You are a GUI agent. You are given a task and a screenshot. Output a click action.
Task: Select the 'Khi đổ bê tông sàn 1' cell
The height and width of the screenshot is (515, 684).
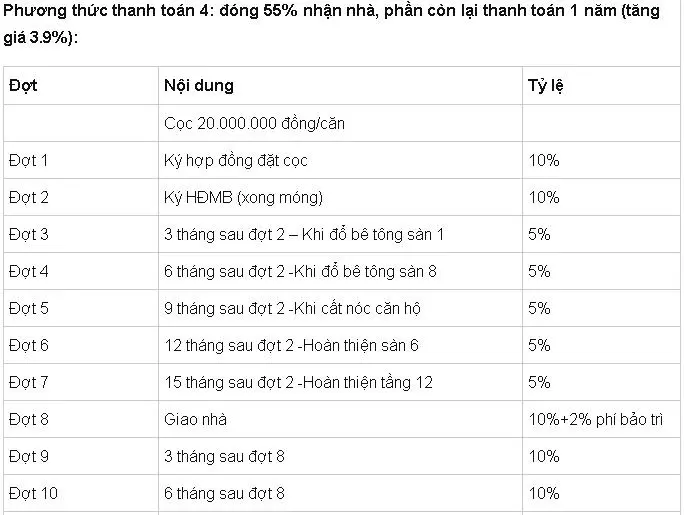click(x=304, y=234)
